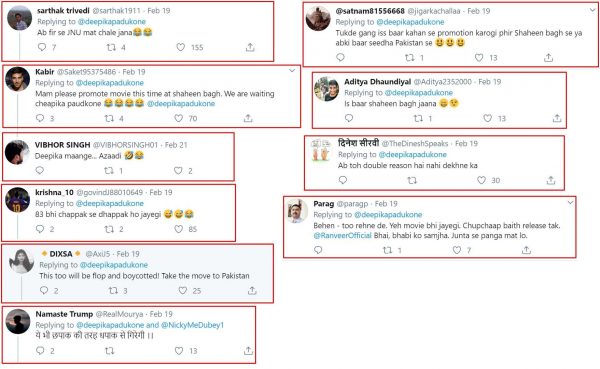Open @deepikapadukone link in sarthak trivedi's reply

tap(112, 21)
